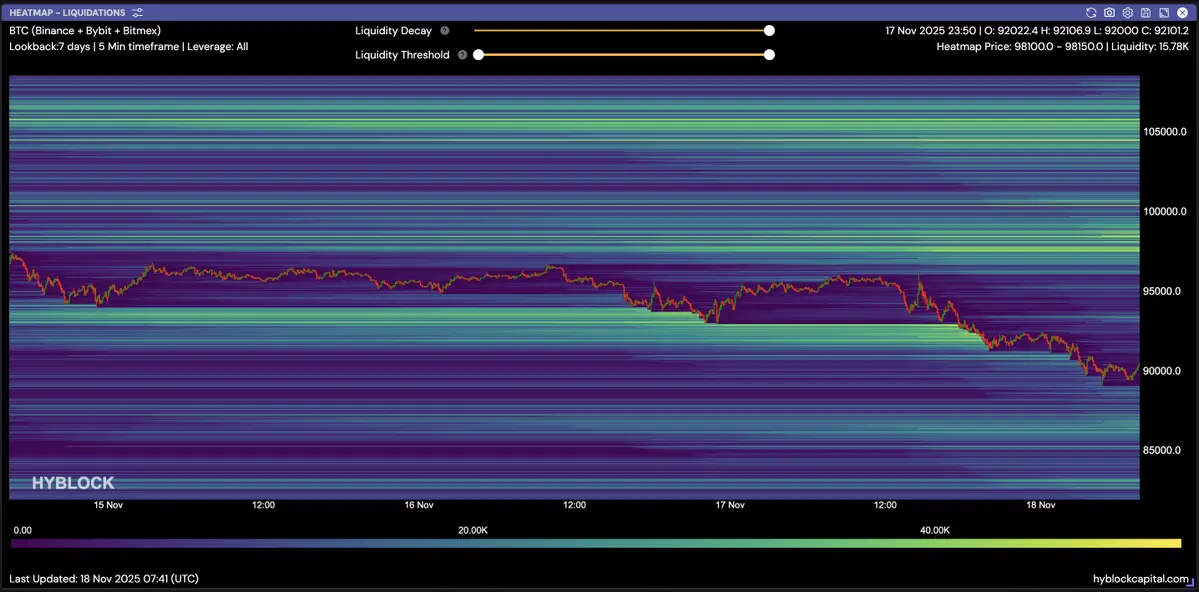Click the 17 Nov time axis label
Image resolution: width=1199 pixels, height=592 pixels.
click(x=730, y=505)
